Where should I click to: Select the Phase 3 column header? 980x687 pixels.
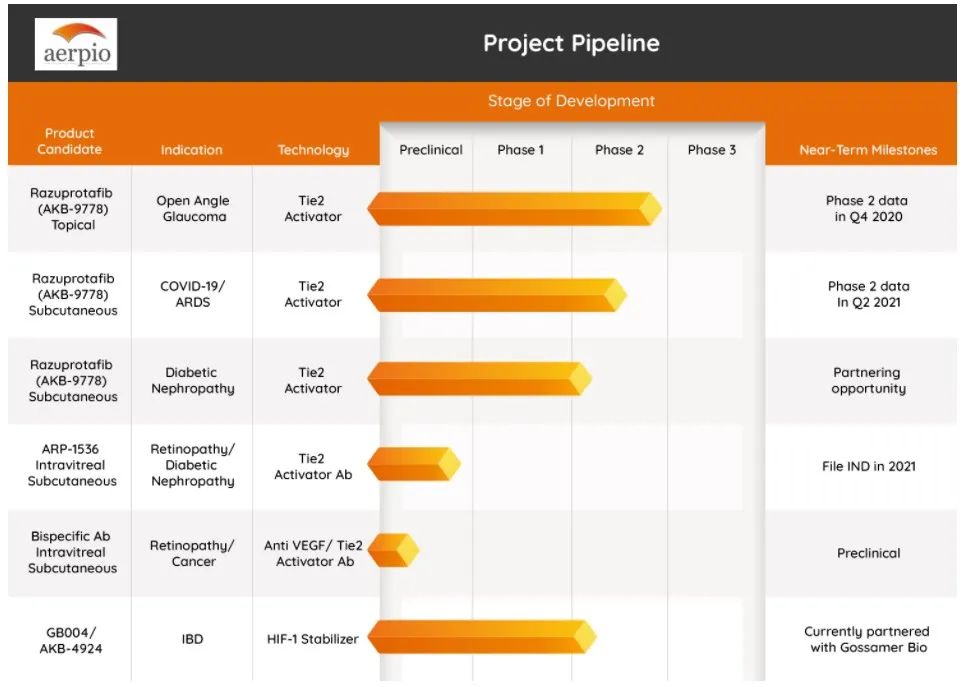(712, 150)
